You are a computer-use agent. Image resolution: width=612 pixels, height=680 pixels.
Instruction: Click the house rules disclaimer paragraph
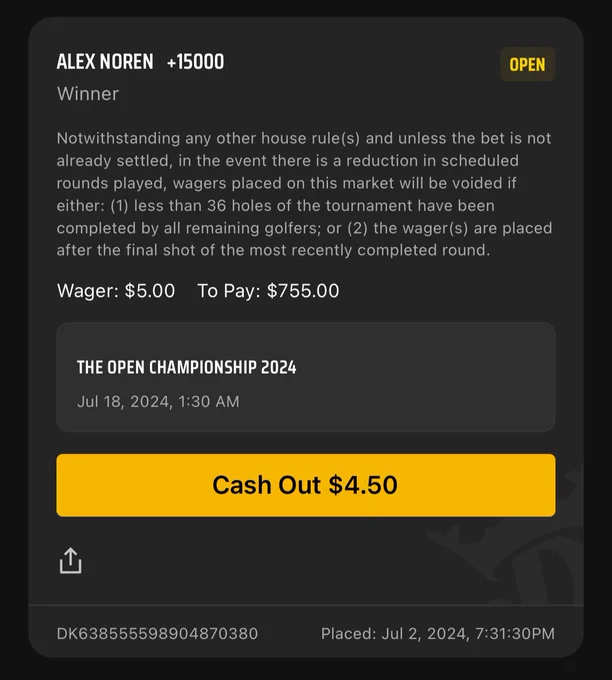tap(304, 194)
